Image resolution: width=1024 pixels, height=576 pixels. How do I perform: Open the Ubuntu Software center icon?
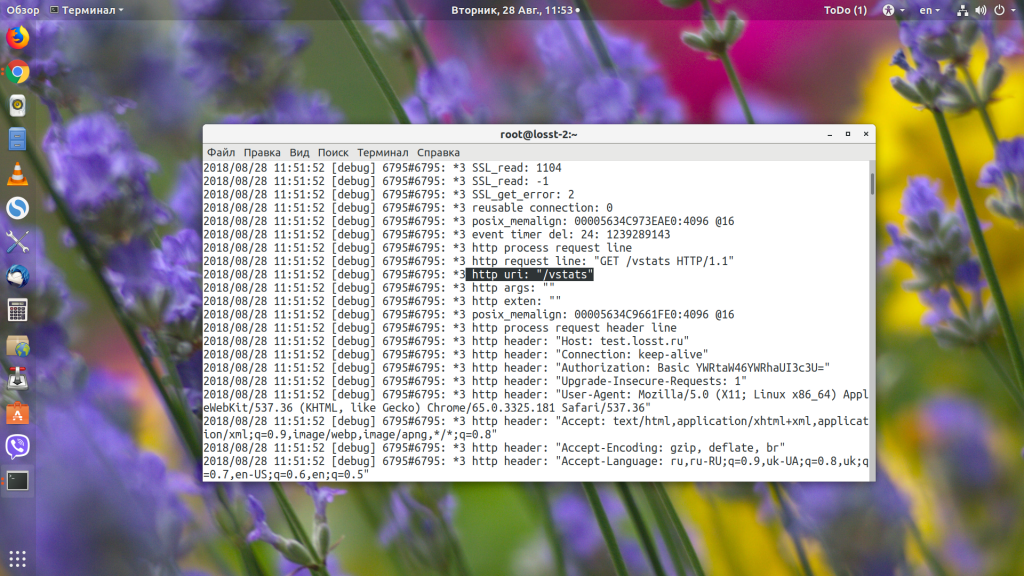point(17,412)
